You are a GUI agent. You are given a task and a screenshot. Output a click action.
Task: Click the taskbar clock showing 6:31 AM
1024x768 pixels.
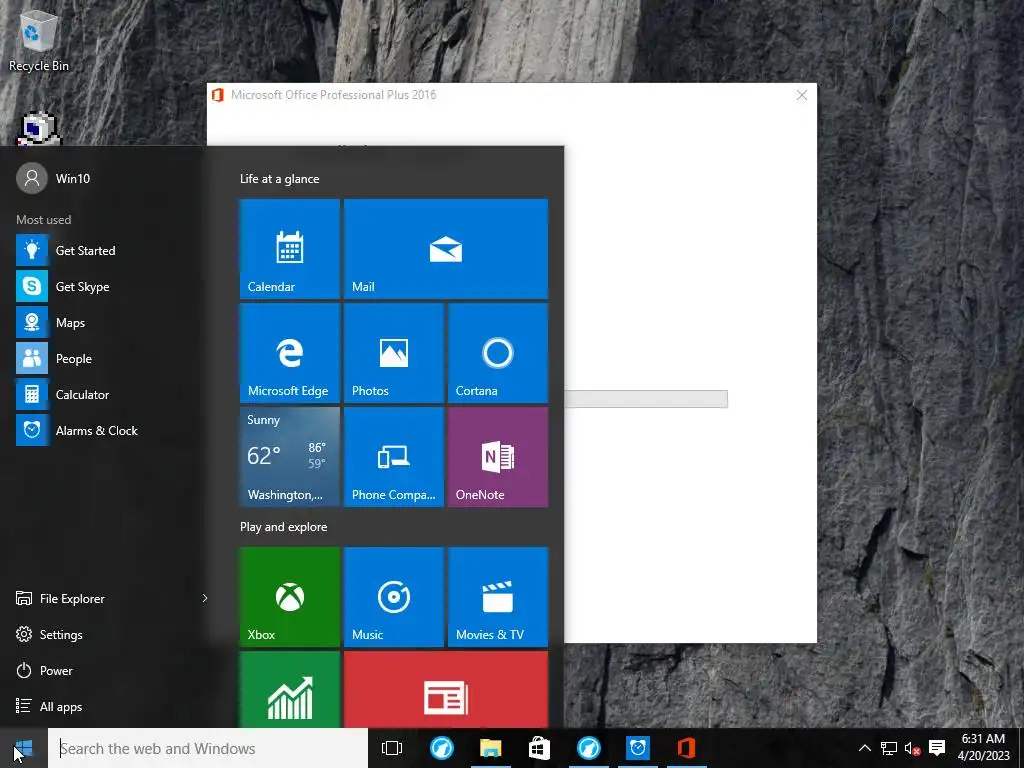[984, 748]
